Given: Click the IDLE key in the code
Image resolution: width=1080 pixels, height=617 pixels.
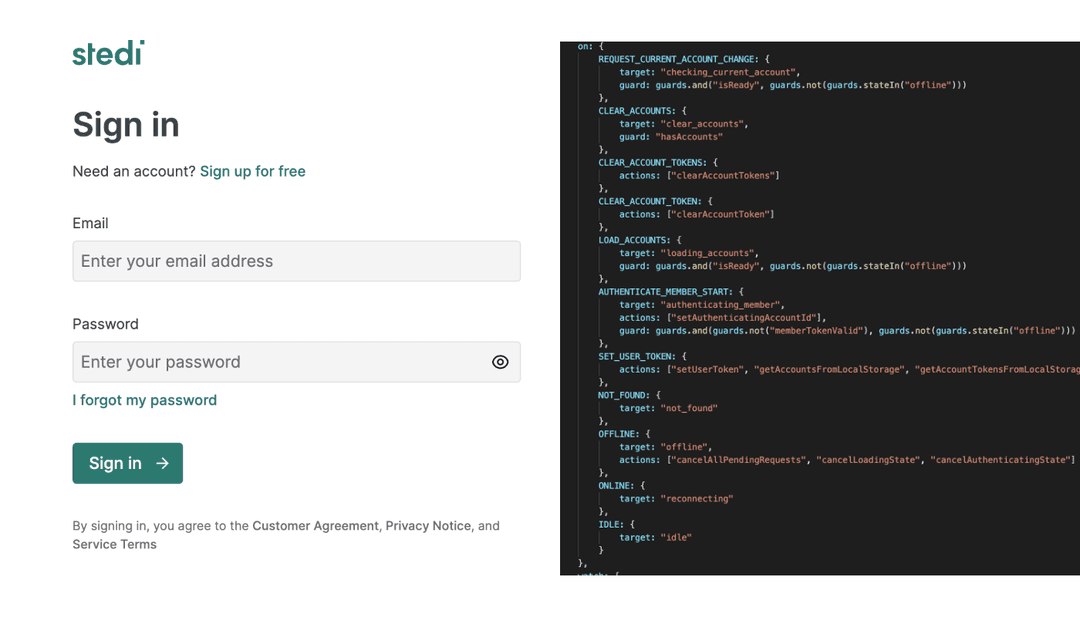Looking at the screenshot, I should [611, 524].
